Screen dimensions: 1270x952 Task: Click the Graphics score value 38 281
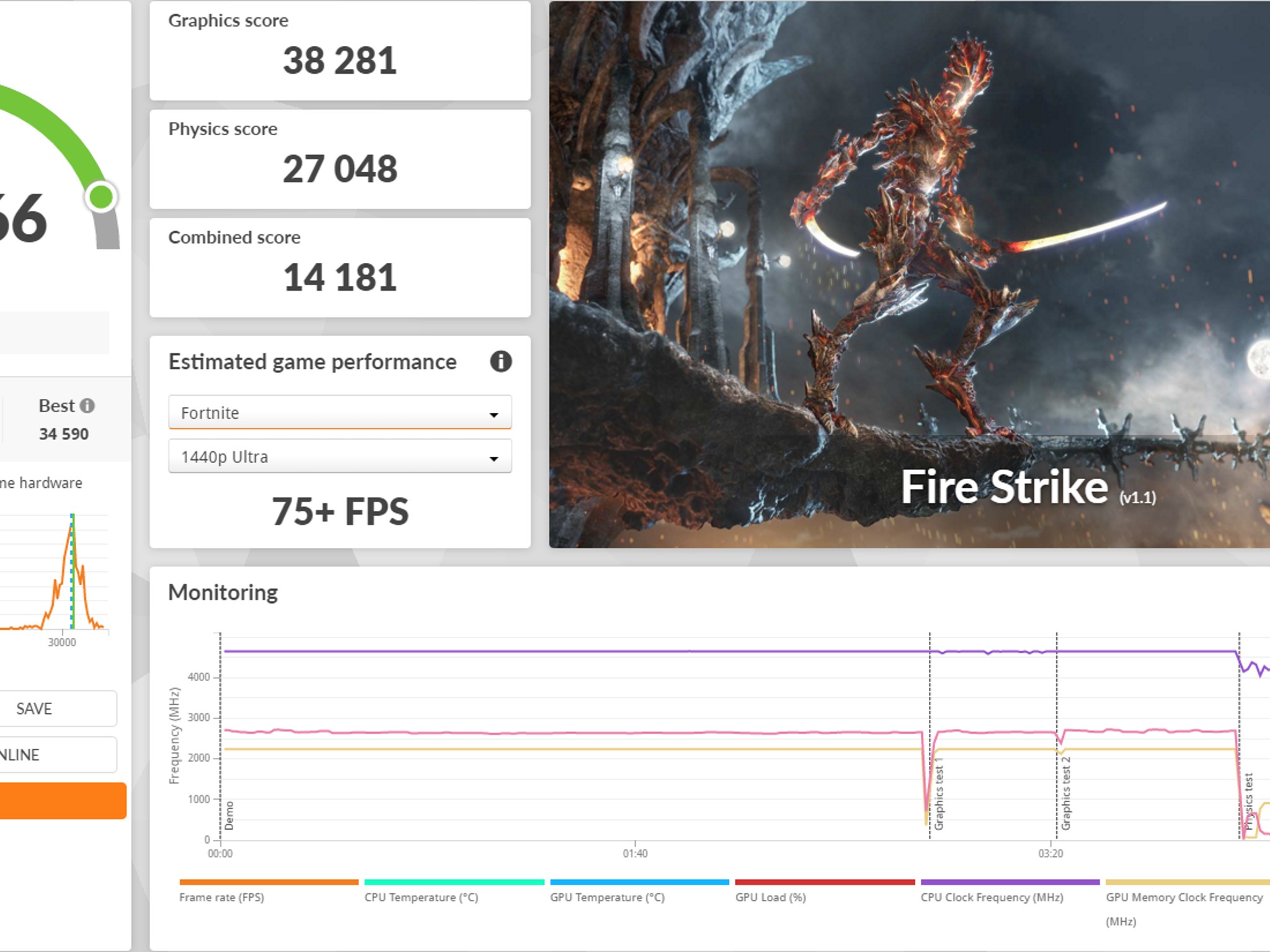click(340, 61)
